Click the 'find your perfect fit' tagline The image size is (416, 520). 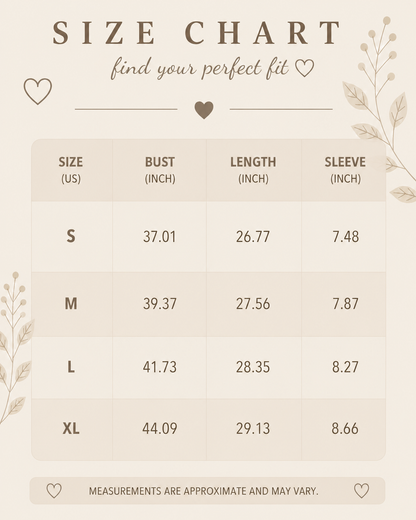point(199,68)
